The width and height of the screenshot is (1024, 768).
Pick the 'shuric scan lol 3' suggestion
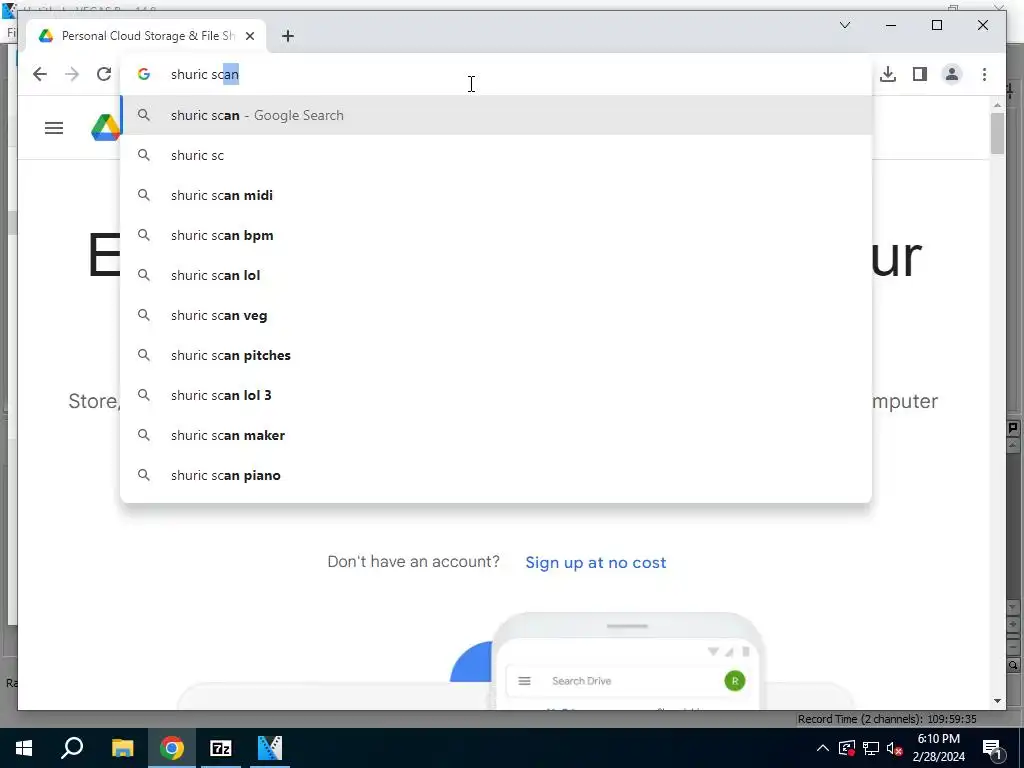[496, 395]
